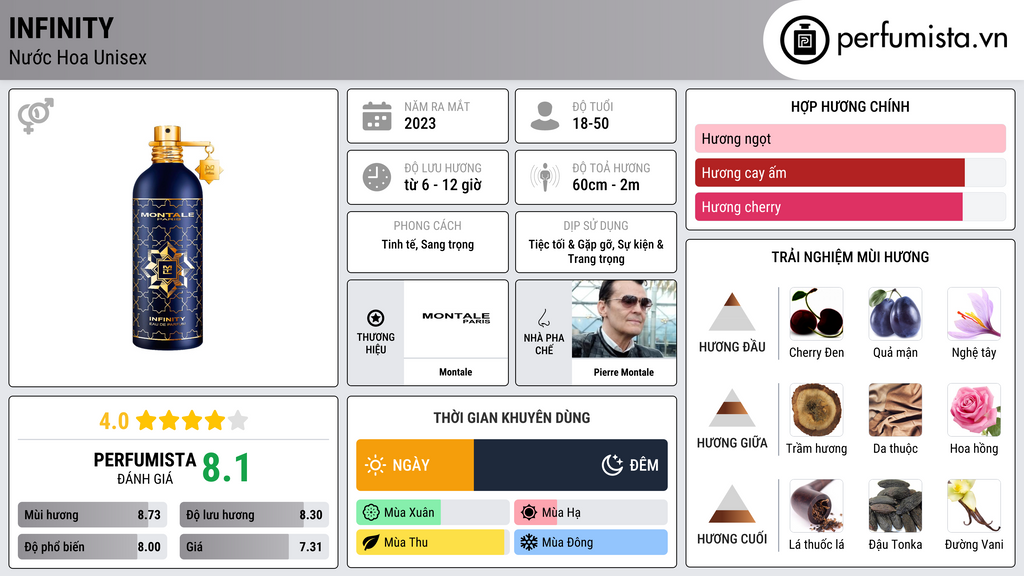
Task: Click the 'Tiệc tối & Gặp gỡ' occasion text
Action: (x=596, y=251)
